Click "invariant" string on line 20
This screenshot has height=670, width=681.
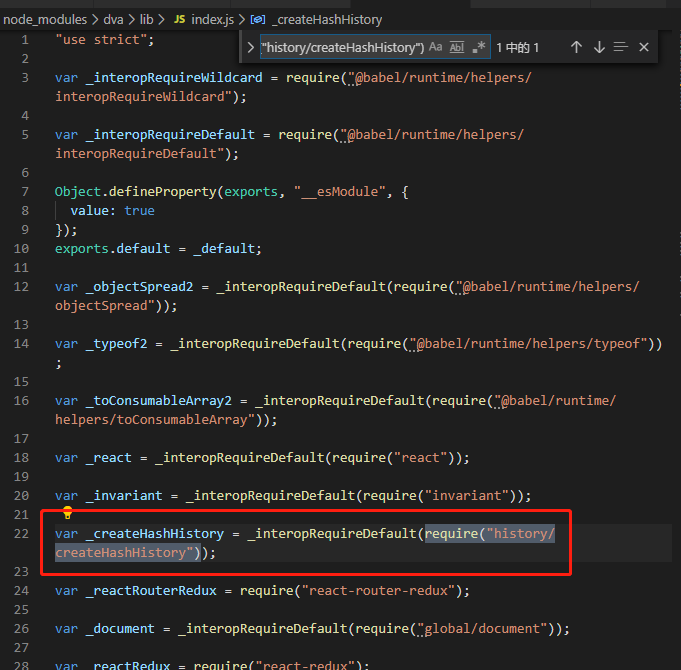pos(467,496)
